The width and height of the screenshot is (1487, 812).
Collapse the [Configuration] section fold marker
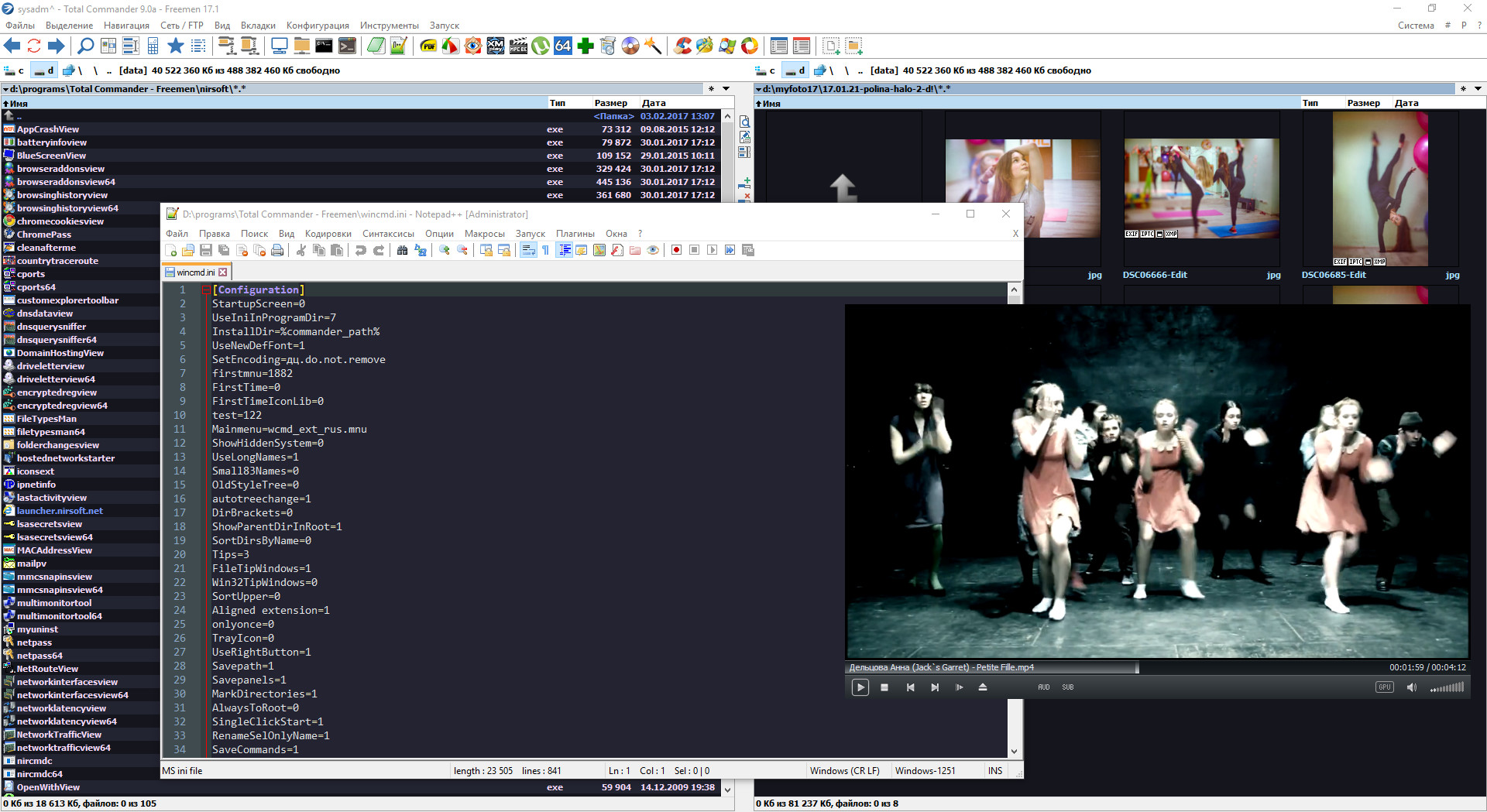207,290
